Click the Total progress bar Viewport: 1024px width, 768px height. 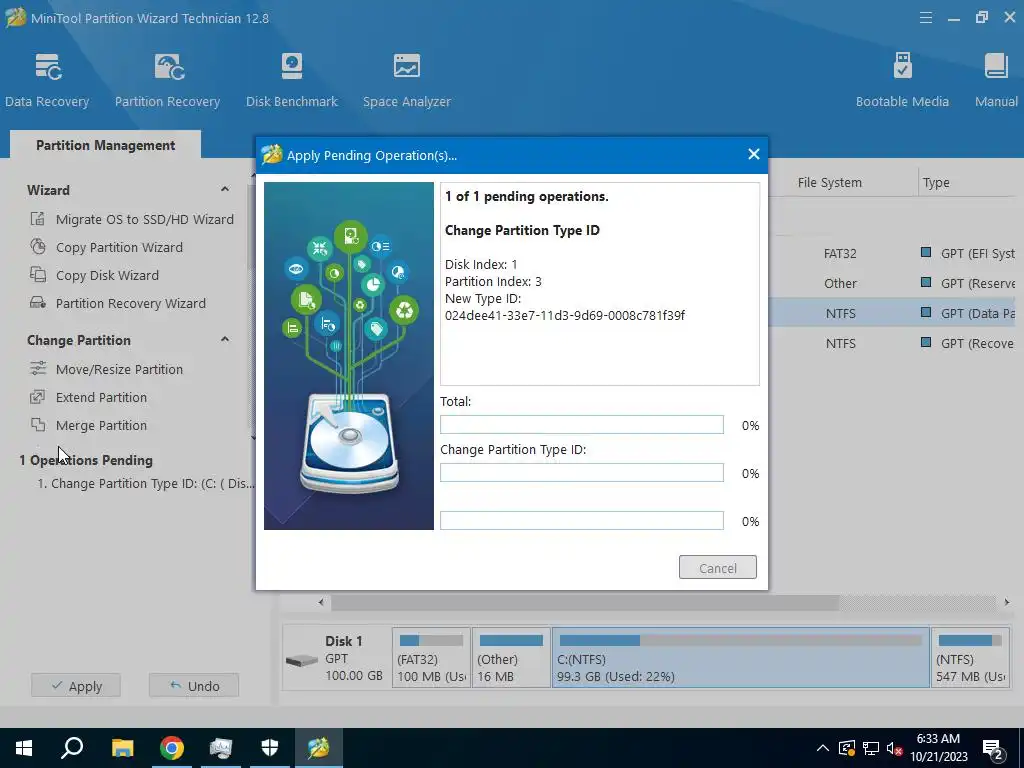pos(581,424)
